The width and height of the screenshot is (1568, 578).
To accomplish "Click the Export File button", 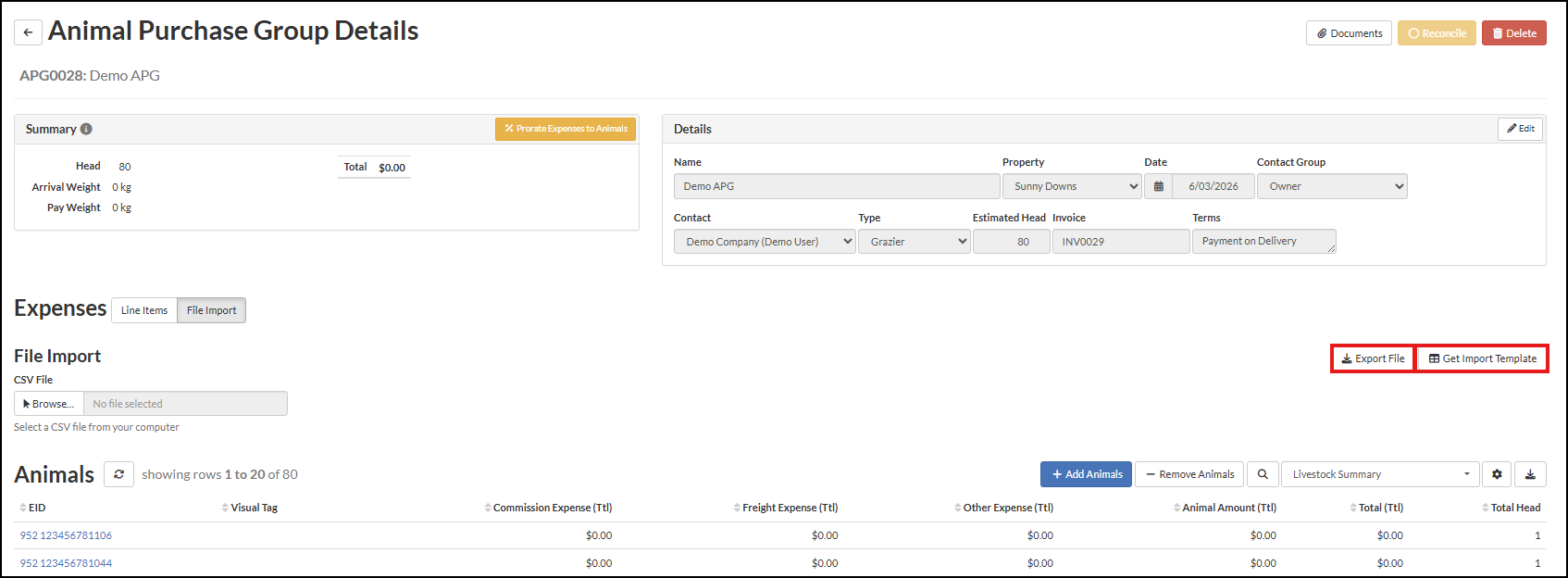I will tap(1373, 358).
